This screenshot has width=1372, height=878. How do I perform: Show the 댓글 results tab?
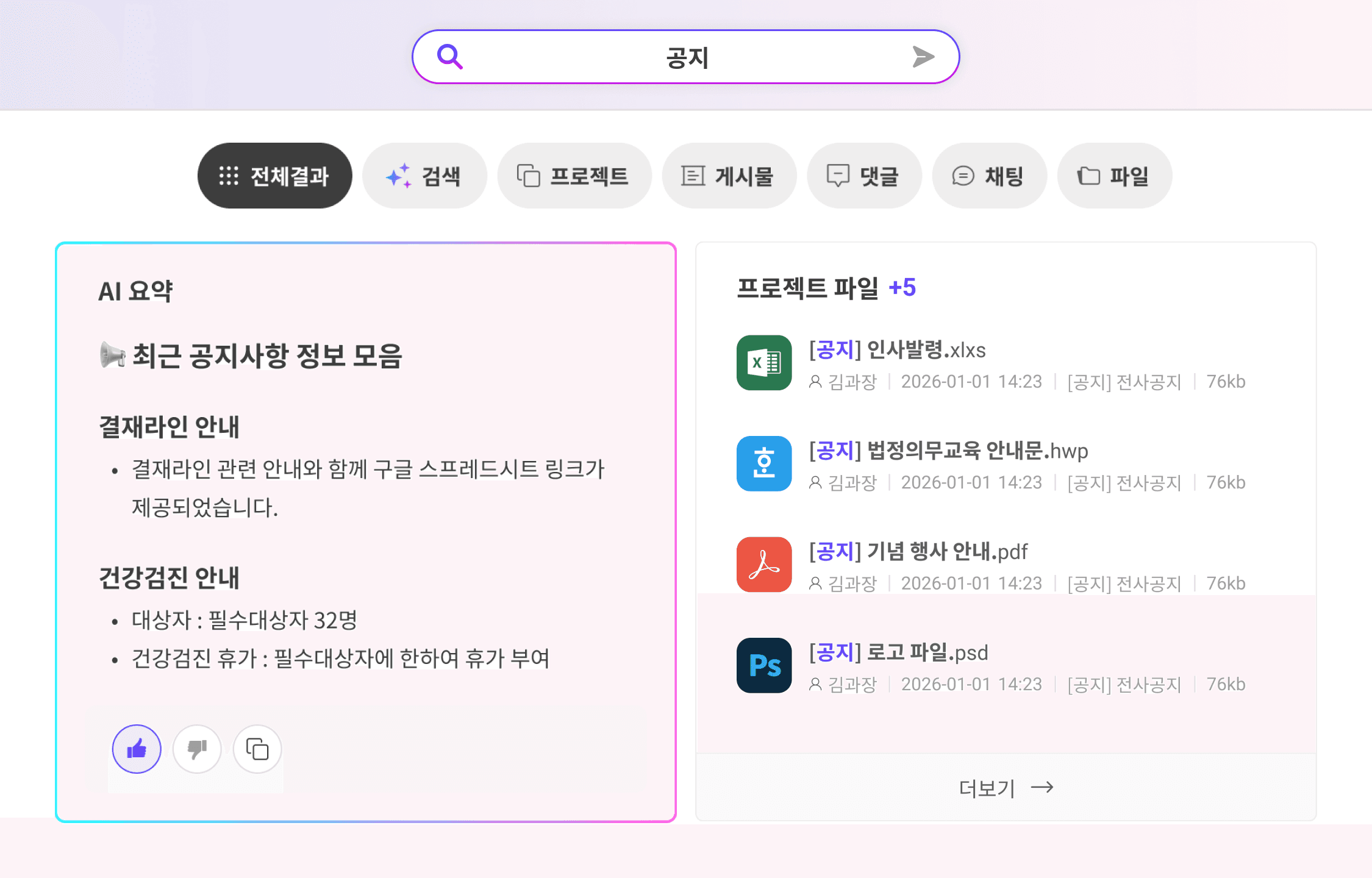point(863,176)
